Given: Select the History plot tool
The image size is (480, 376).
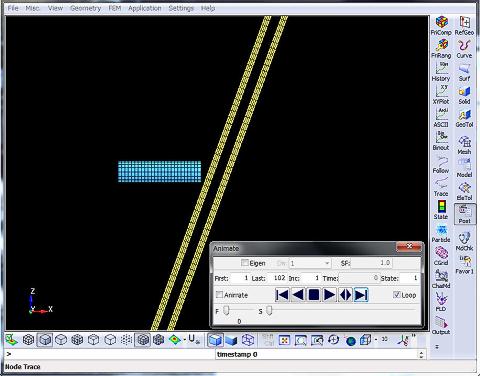Looking at the screenshot, I should (441, 72).
